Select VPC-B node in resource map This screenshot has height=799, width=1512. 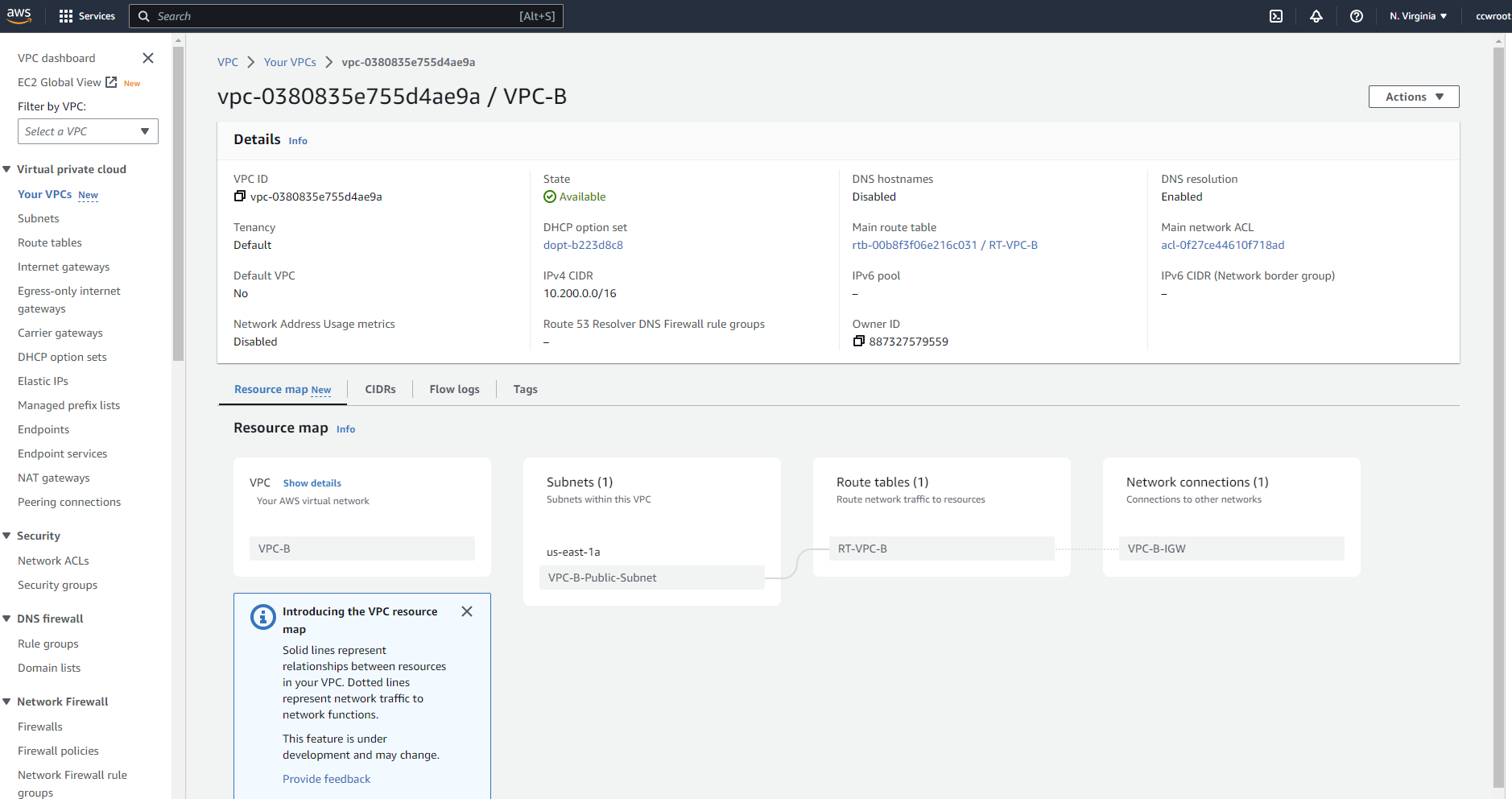coord(362,549)
